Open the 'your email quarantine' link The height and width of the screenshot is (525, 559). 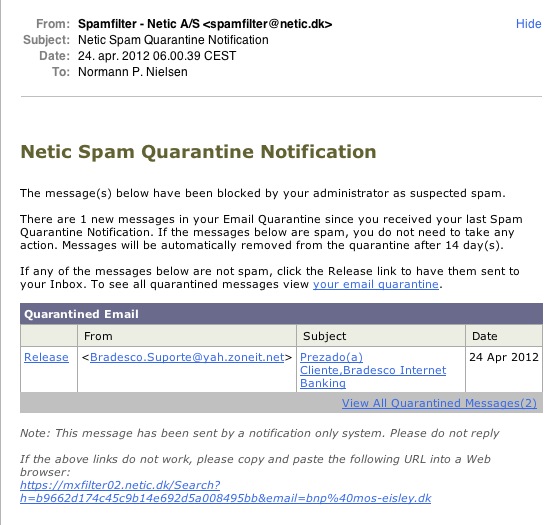coord(376,284)
